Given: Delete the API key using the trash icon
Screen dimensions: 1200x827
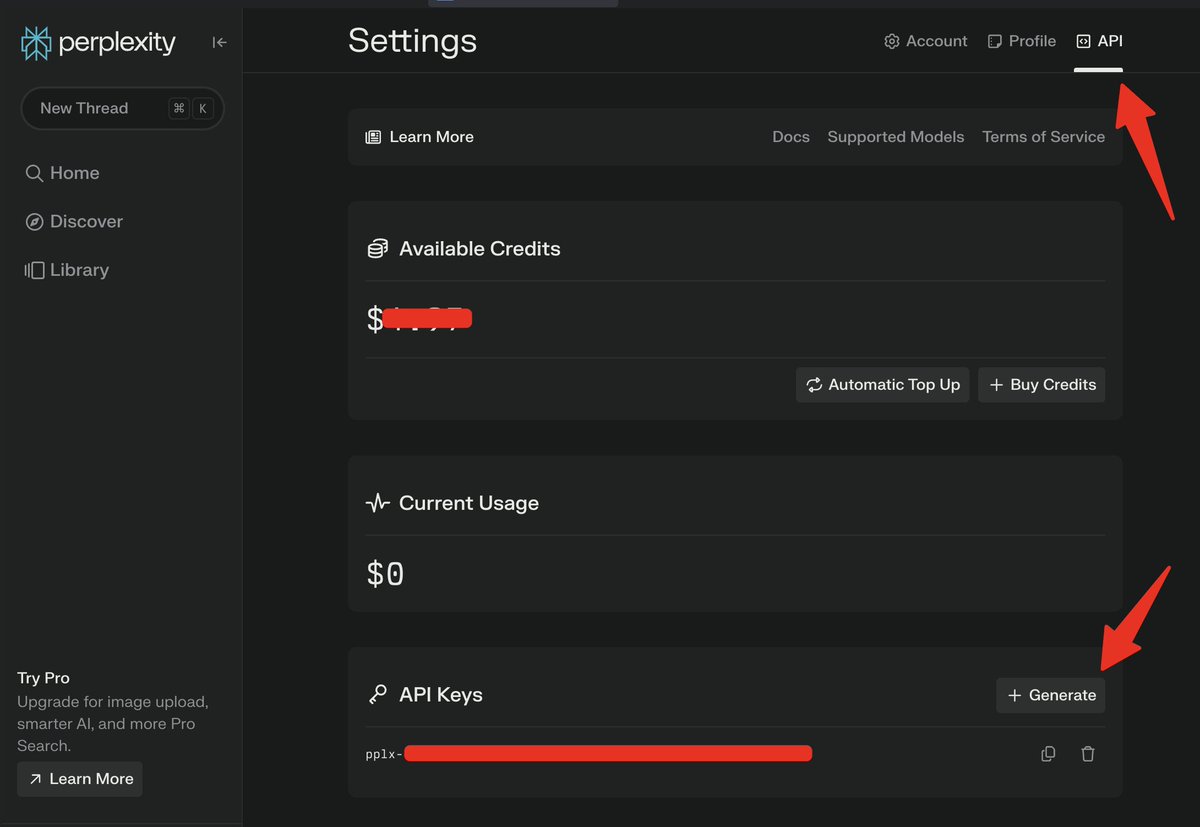Looking at the screenshot, I should tap(1088, 754).
